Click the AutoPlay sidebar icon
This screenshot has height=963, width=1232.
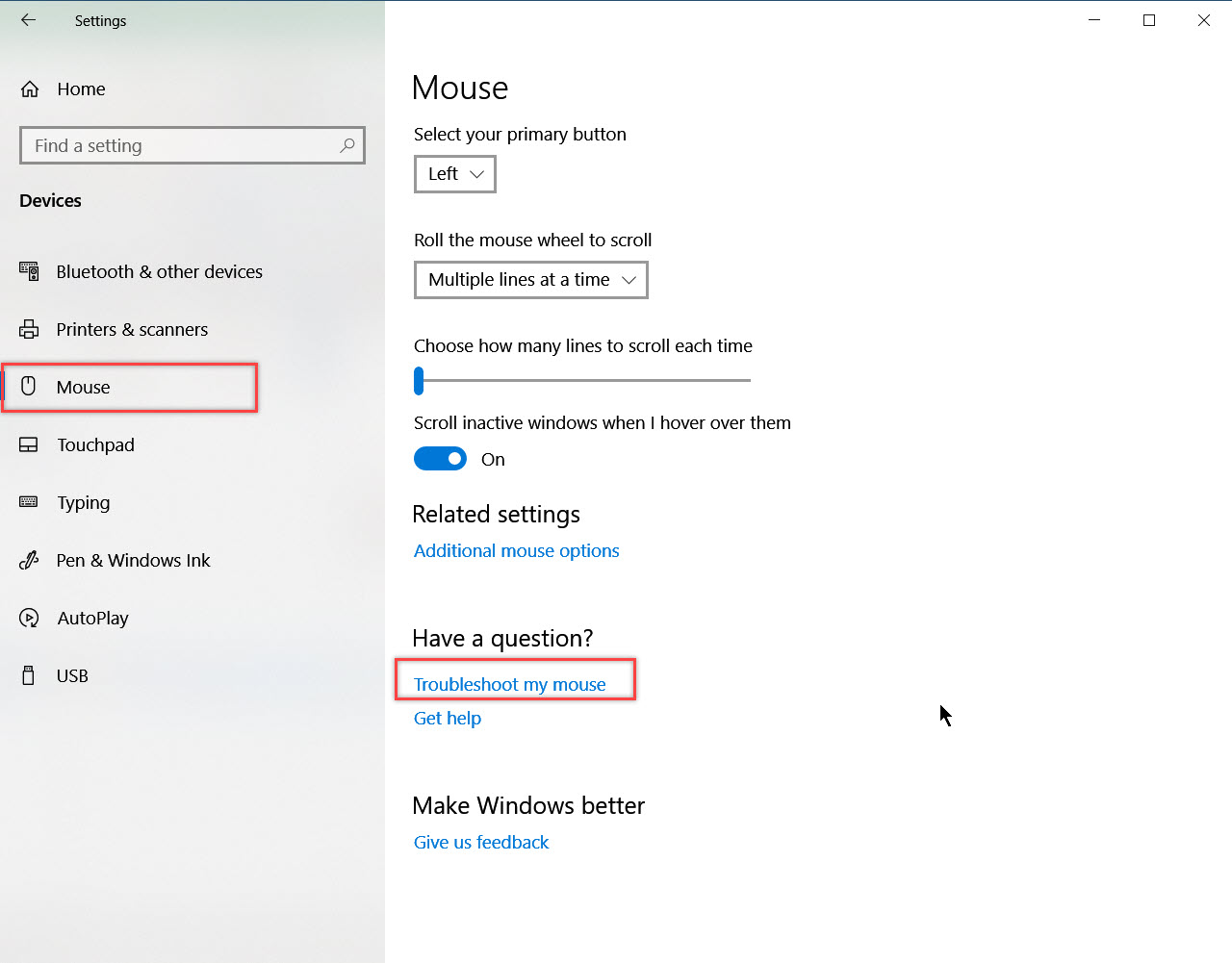29,618
